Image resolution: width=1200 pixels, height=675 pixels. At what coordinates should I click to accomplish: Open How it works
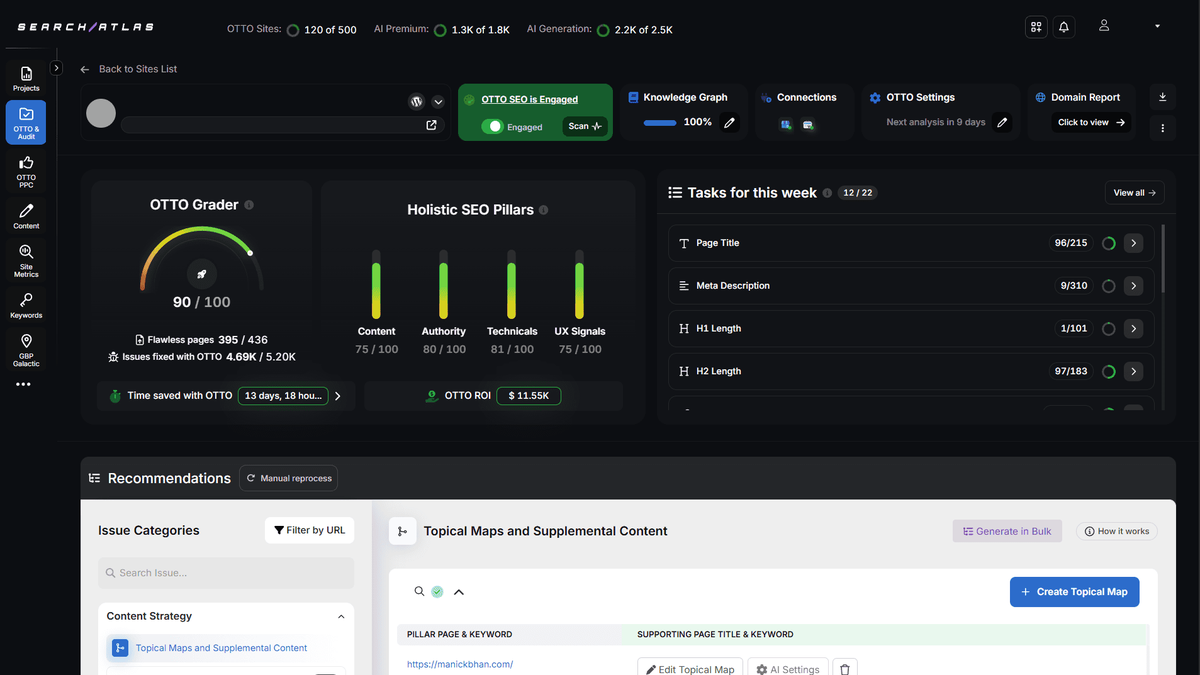click(1116, 531)
